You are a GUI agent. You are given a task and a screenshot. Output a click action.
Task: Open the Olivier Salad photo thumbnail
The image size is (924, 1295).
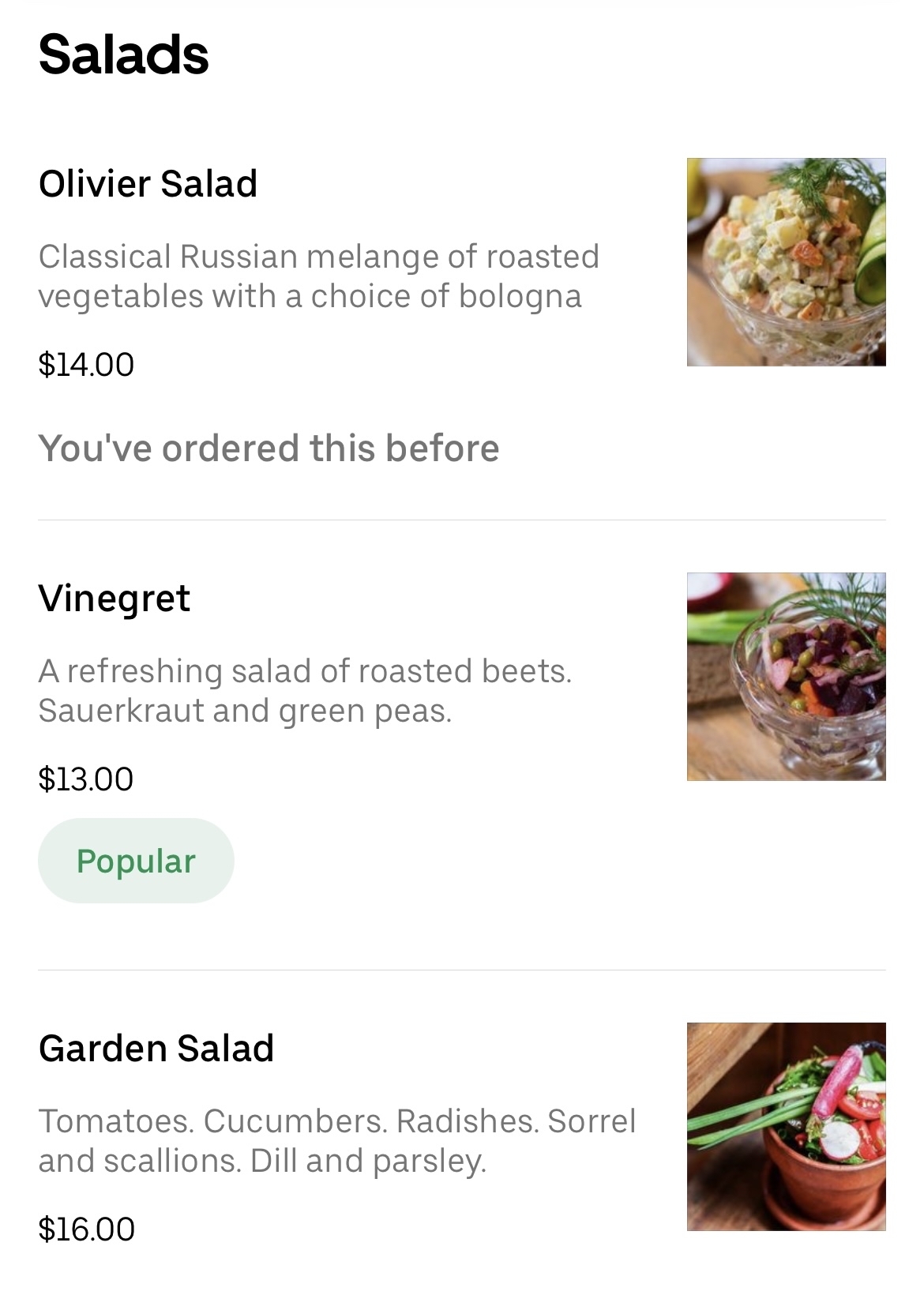click(x=786, y=261)
